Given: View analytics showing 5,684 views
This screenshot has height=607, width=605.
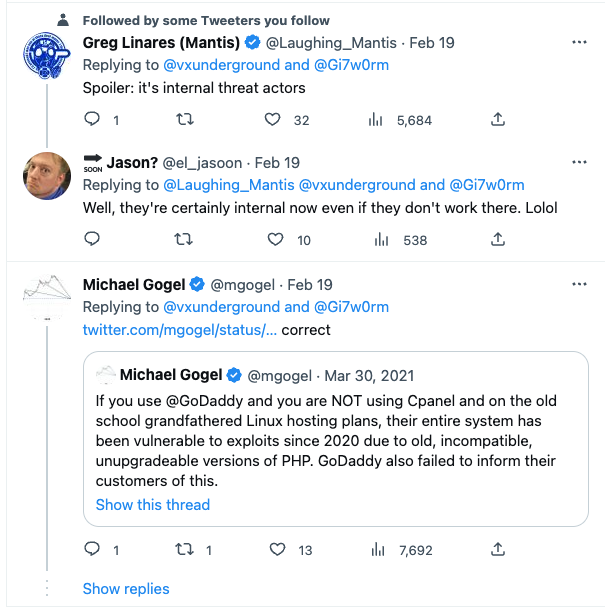Looking at the screenshot, I should (x=378, y=120).
